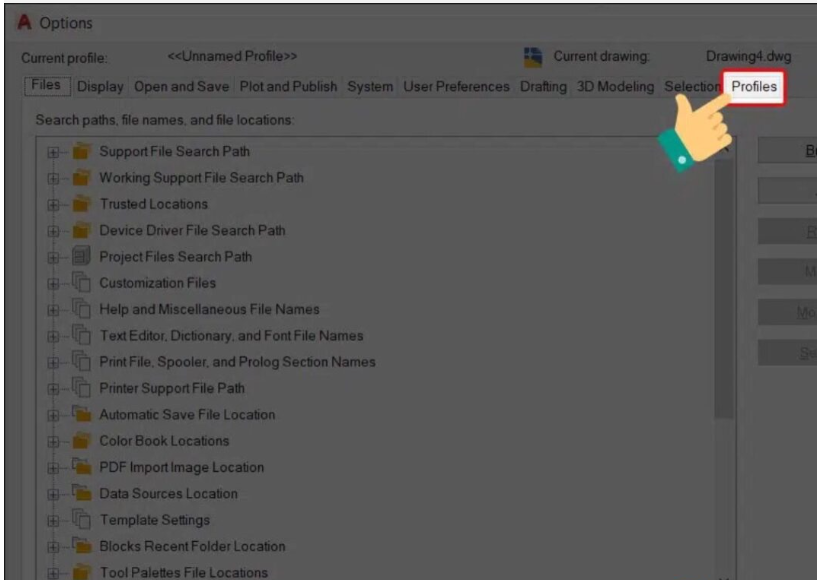
Task: Click the Automatic Save File Location icon
Action: 81,415
